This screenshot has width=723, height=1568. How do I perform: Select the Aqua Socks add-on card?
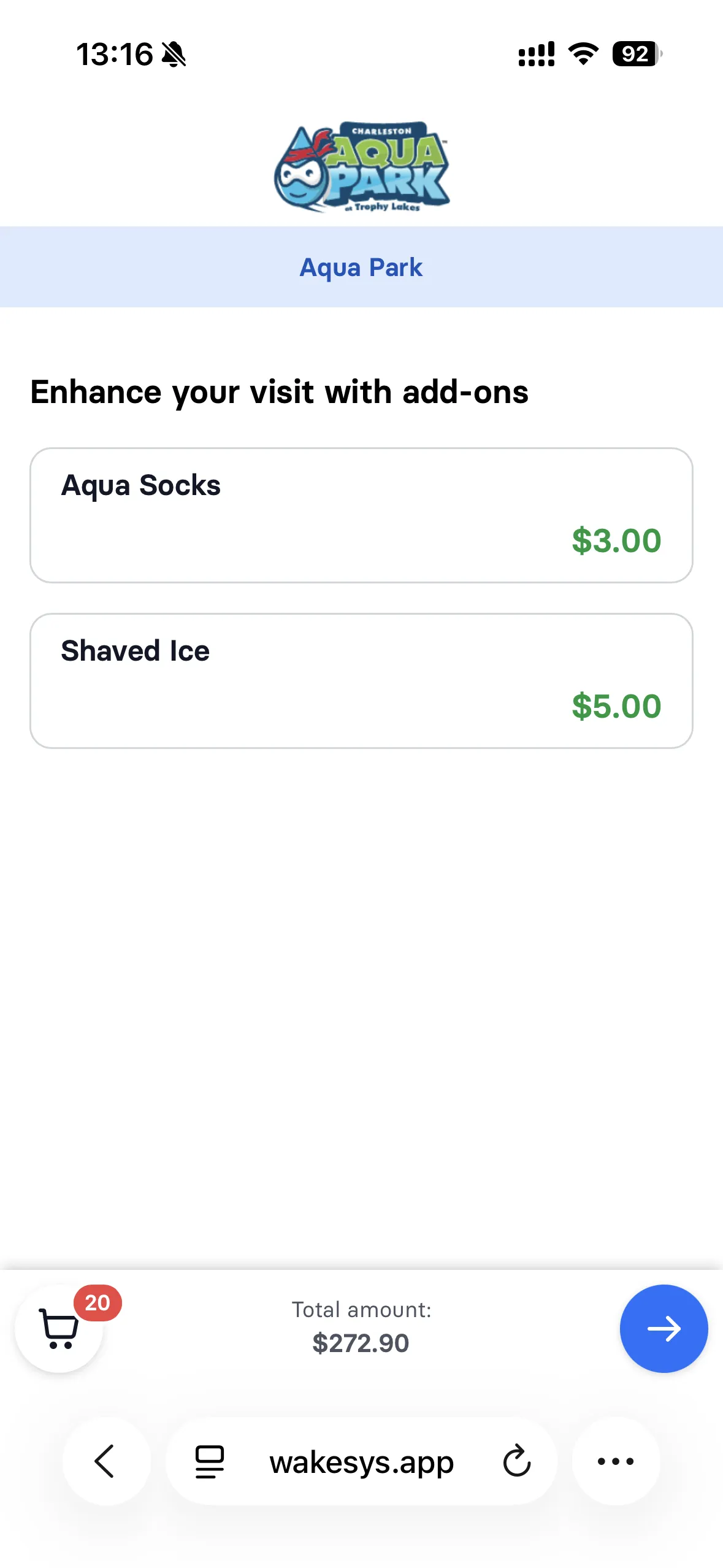362,515
